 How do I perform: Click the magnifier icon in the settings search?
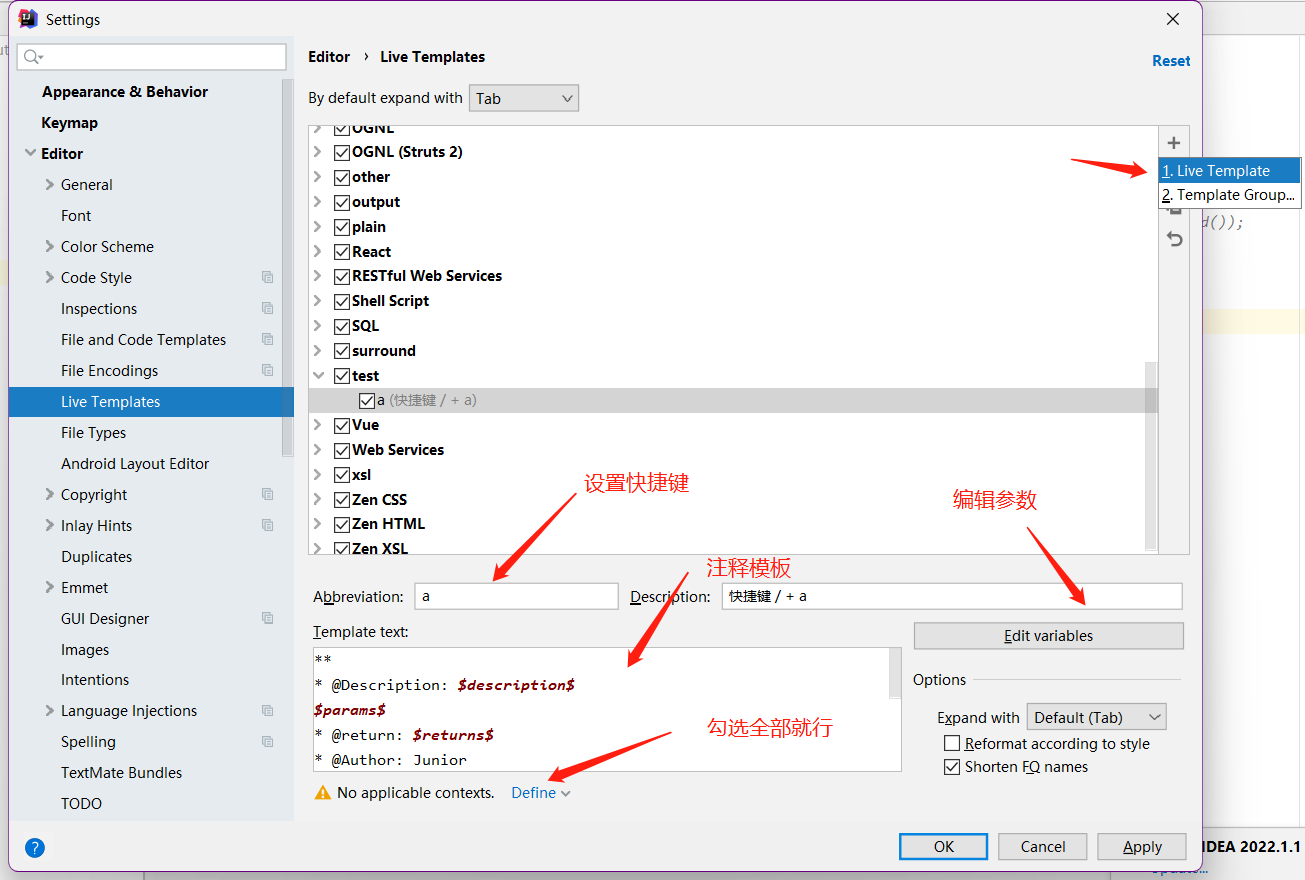click(32, 57)
